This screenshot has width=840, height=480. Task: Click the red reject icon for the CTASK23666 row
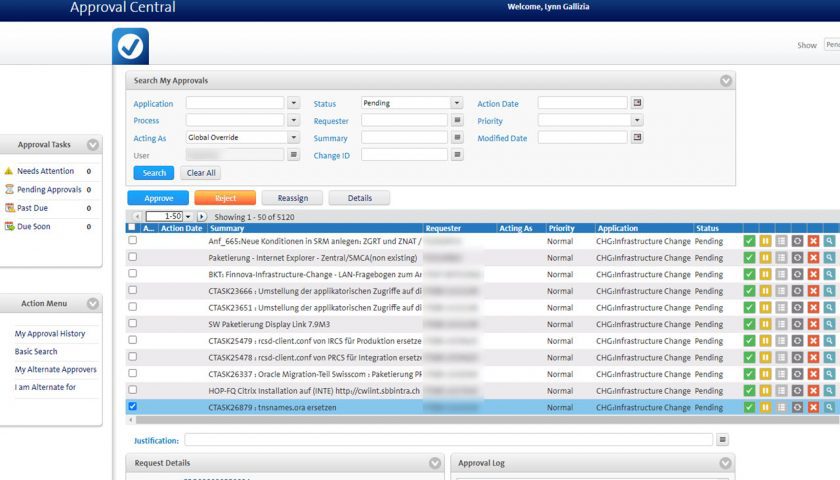tap(813, 290)
